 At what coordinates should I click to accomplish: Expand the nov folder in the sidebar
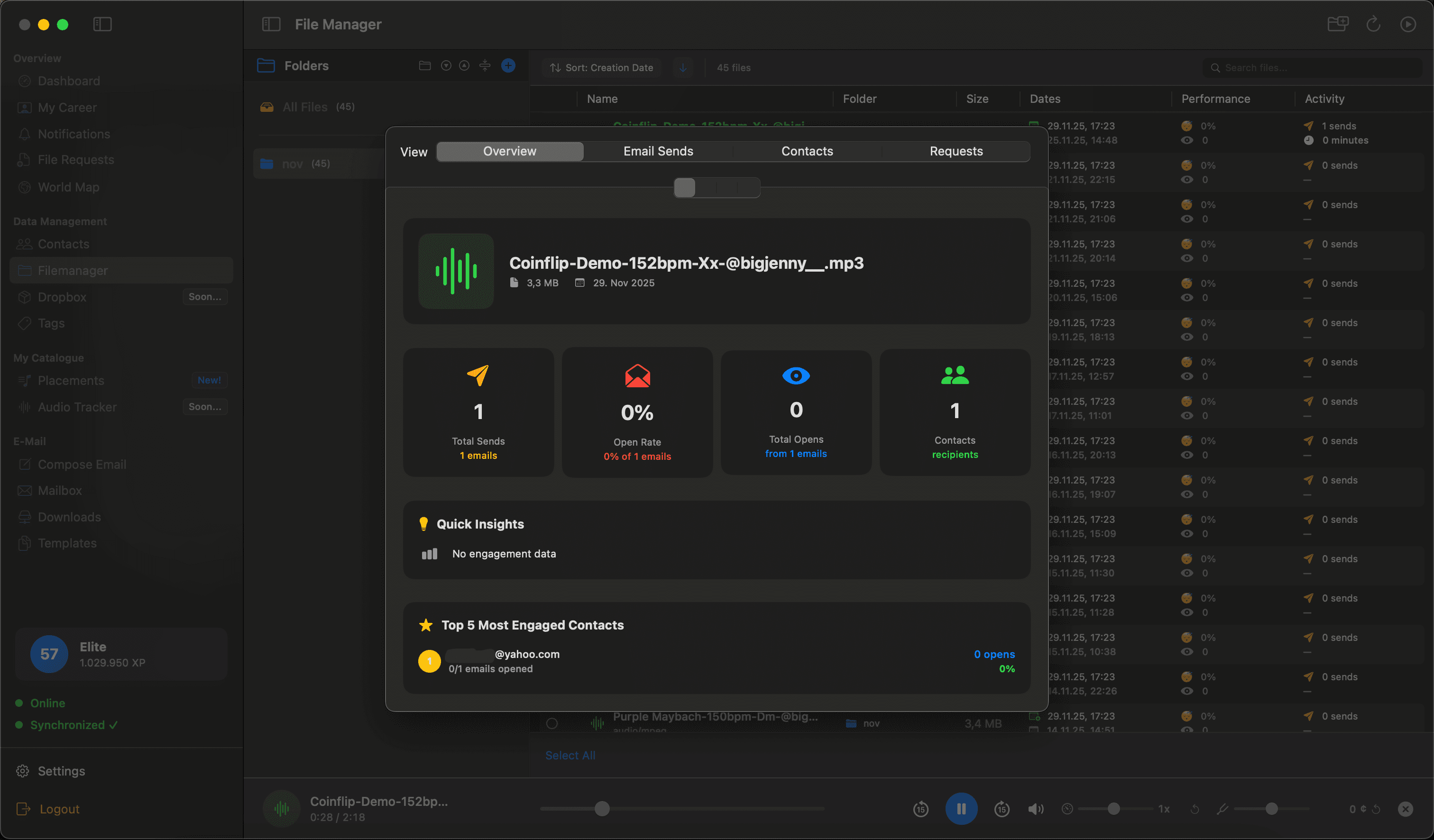(x=292, y=163)
